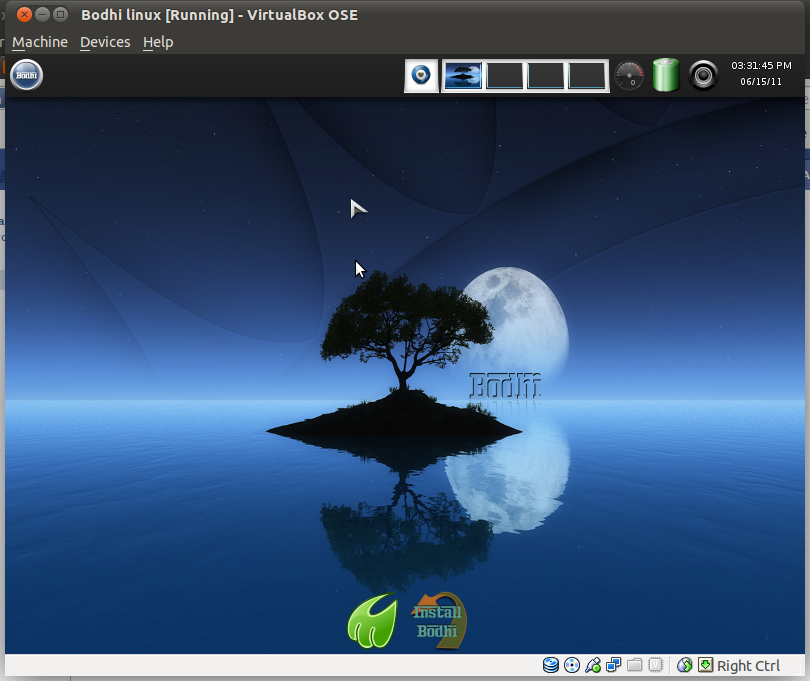
Task: Click the shared folders status indicator
Action: (x=635, y=665)
